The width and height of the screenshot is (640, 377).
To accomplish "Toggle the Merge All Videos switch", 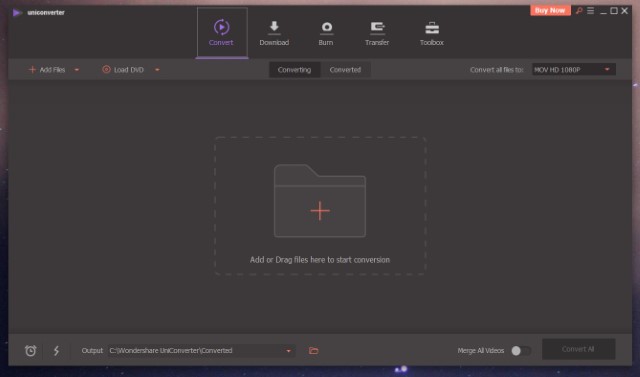I will pos(521,350).
